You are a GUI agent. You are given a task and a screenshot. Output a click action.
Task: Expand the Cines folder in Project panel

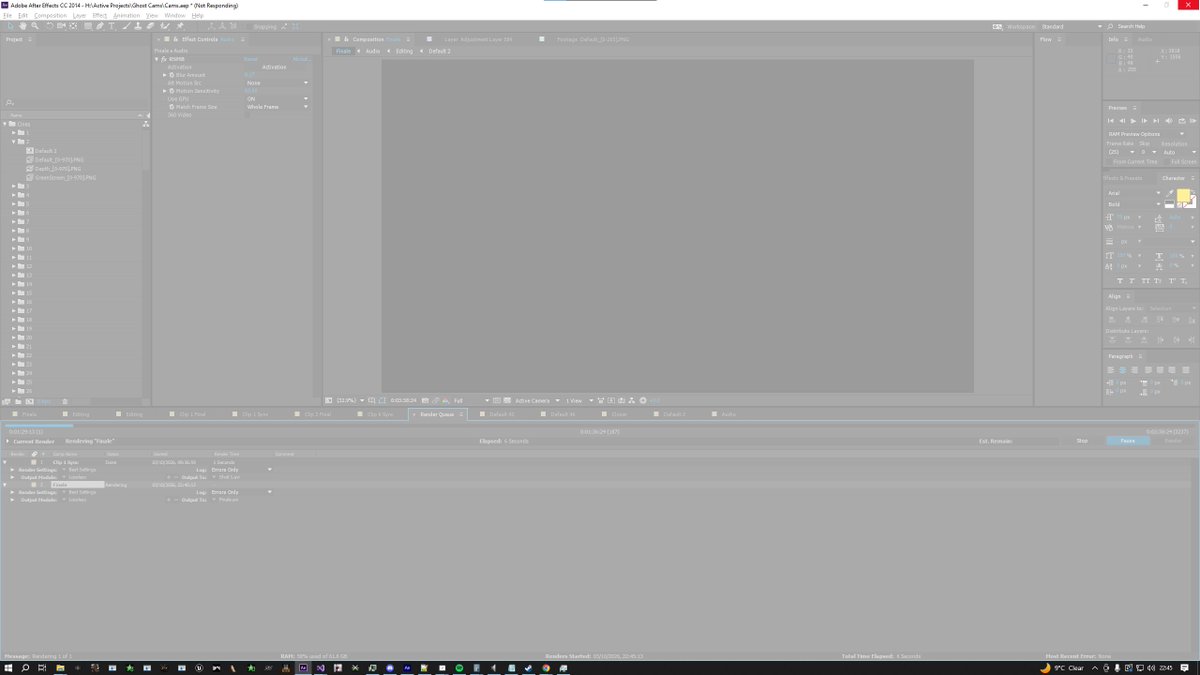tap(7, 124)
